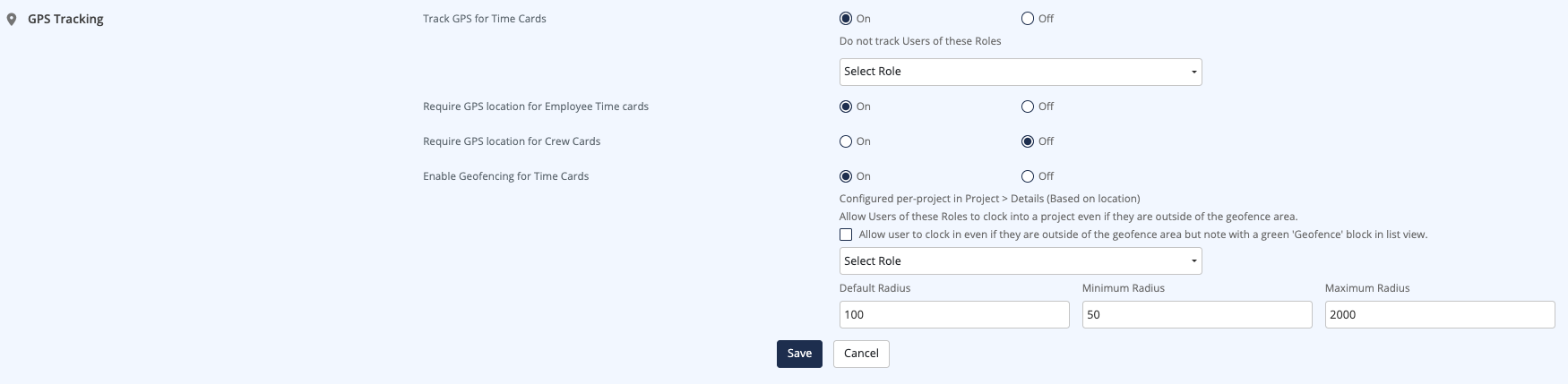This screenshot has width=1568, height=384.
Task: Focus the Default Radius field
Action: (x=954, y=315)
